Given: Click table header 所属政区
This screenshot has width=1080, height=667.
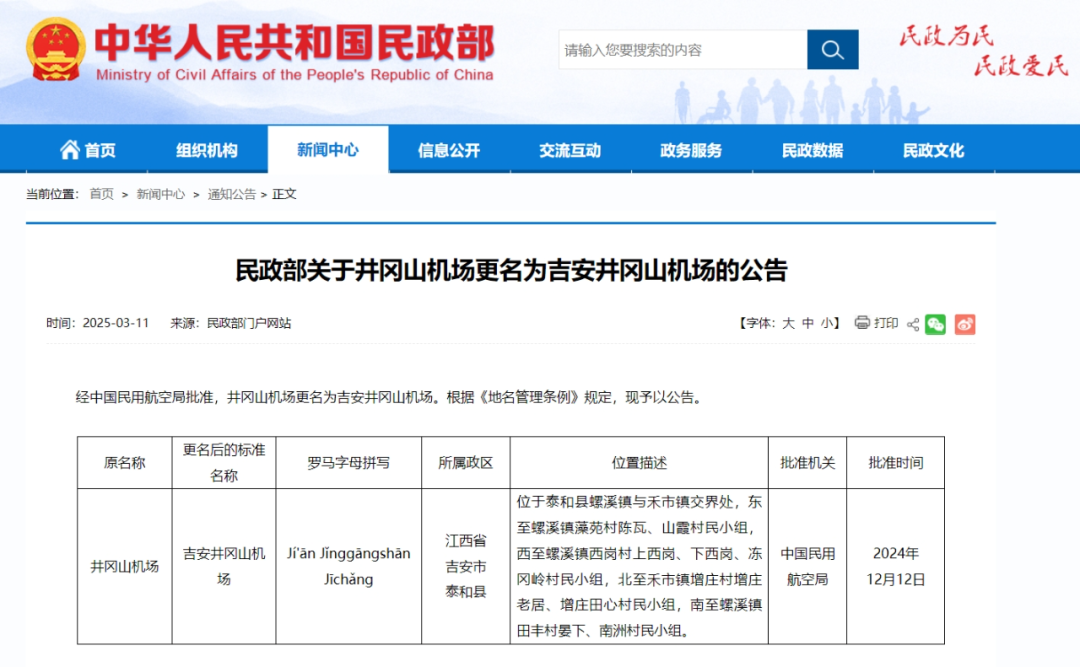Looking at the screenshot, I should [466, 463].
